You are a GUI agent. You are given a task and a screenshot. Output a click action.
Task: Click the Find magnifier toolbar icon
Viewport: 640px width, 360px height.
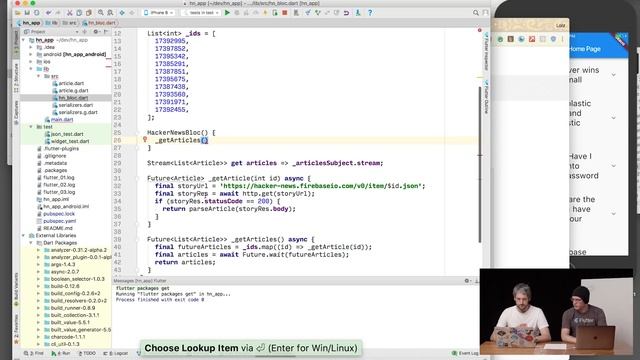[x=100, y=13]
